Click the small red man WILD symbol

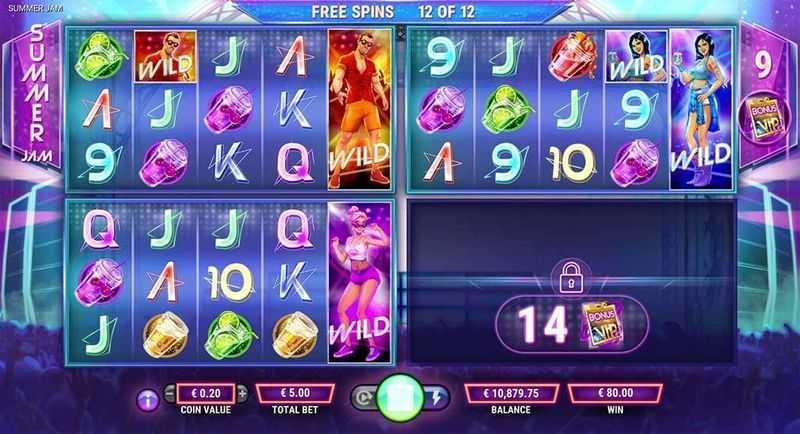coord(165,56)
